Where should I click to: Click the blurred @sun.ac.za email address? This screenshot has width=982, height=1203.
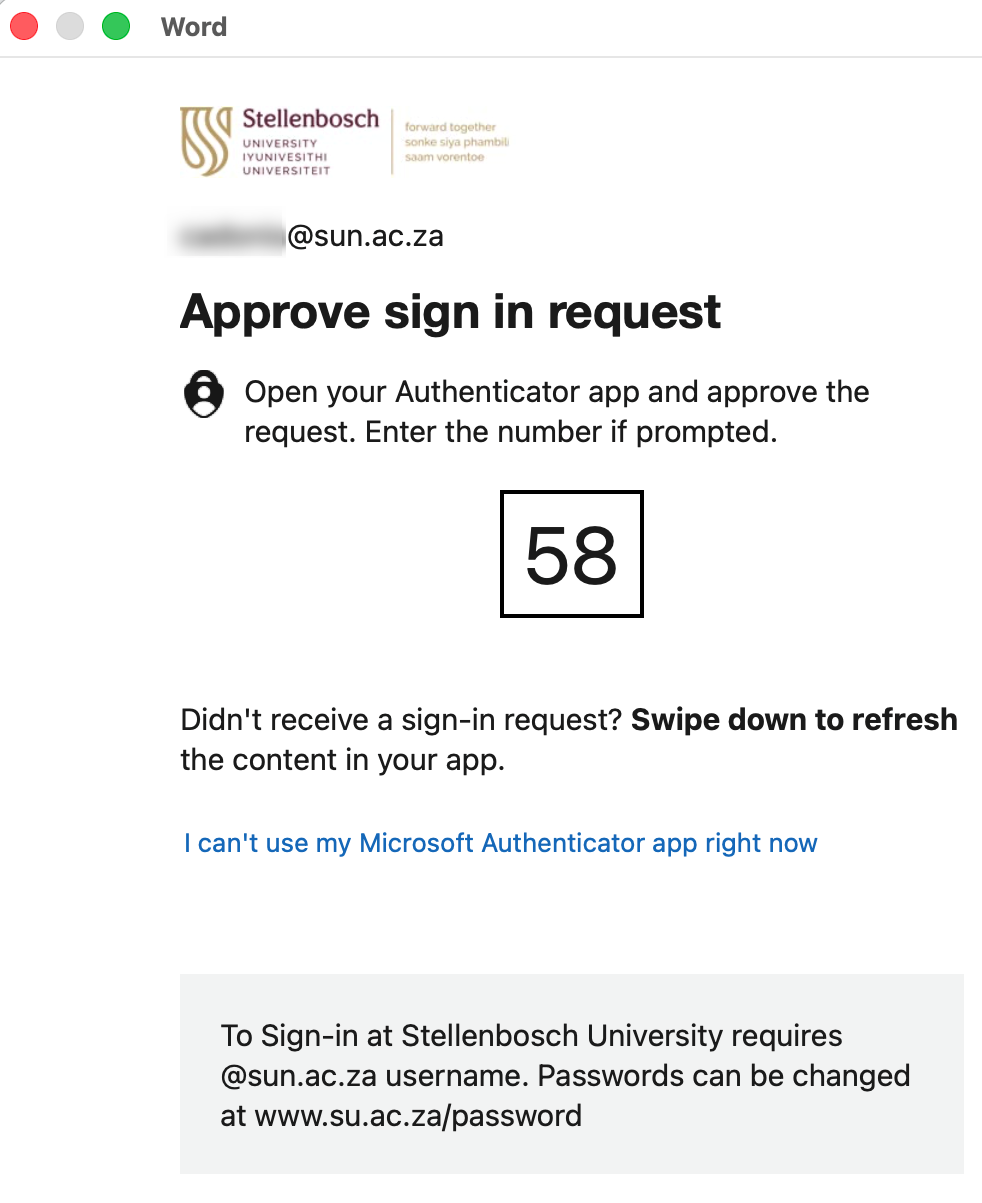click(311, 237)
